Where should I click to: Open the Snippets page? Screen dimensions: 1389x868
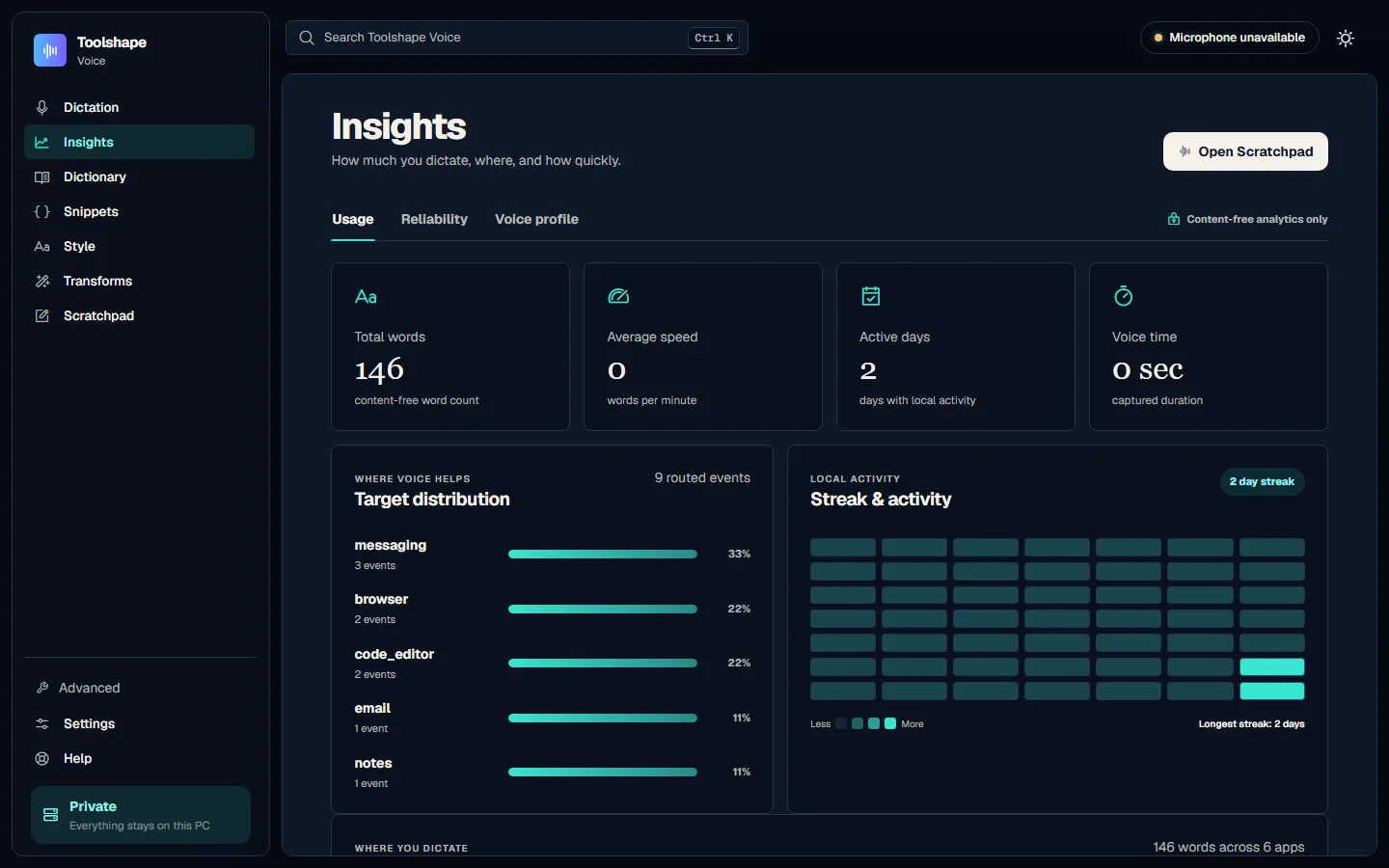[139, 211]
